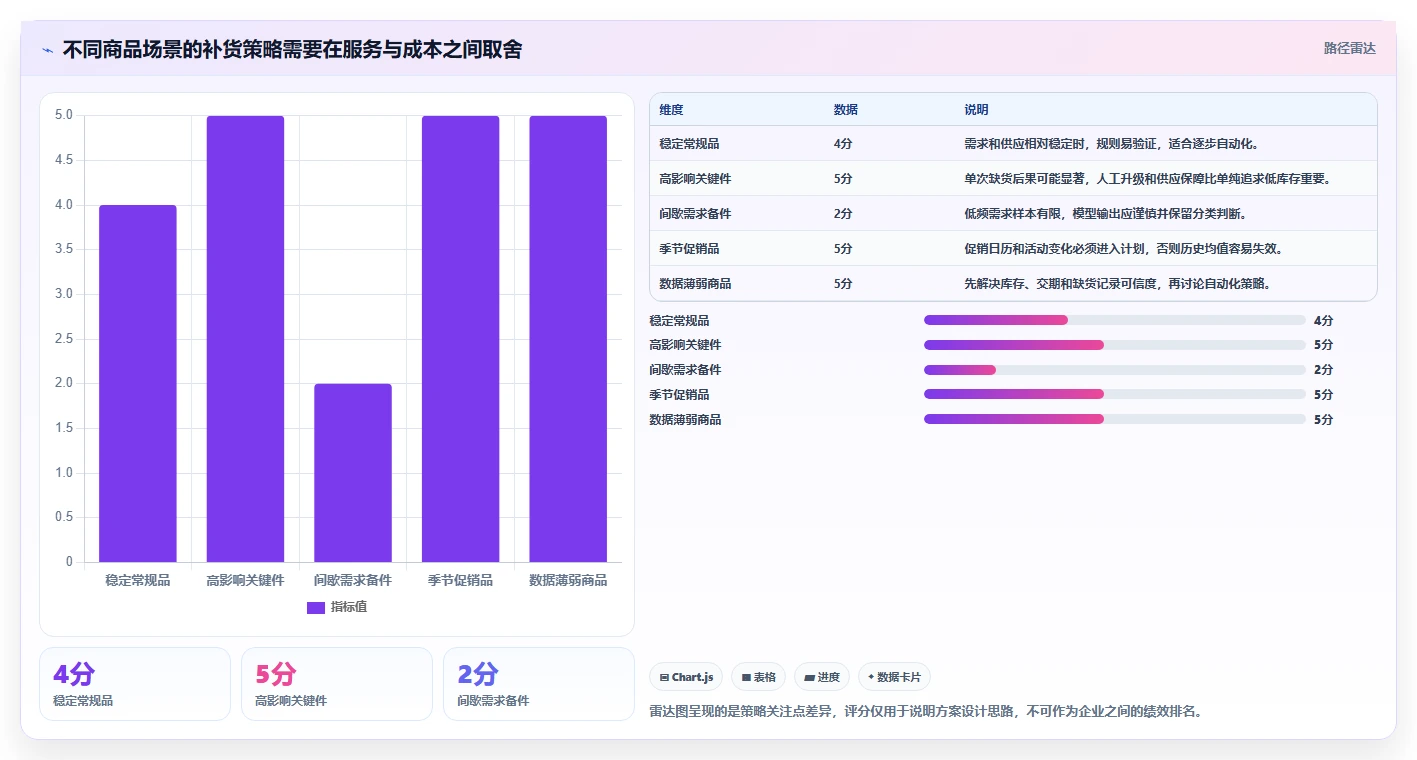
Task: Click the 季节促销品 progress bar
Action: click(1115, 395)
